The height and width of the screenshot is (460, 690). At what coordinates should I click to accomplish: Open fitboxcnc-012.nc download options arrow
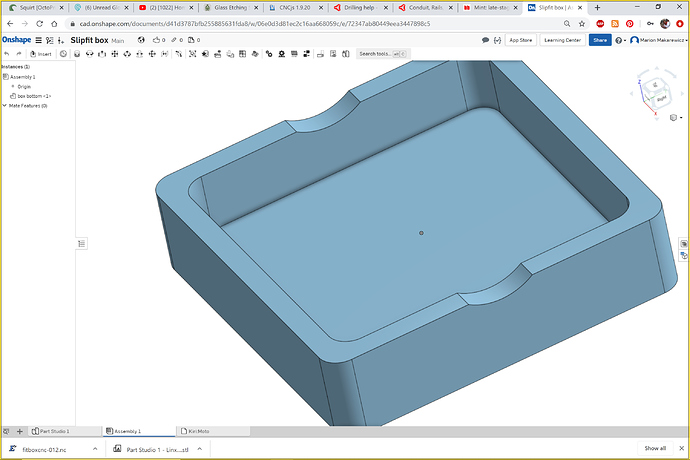[x=95, y=449]
